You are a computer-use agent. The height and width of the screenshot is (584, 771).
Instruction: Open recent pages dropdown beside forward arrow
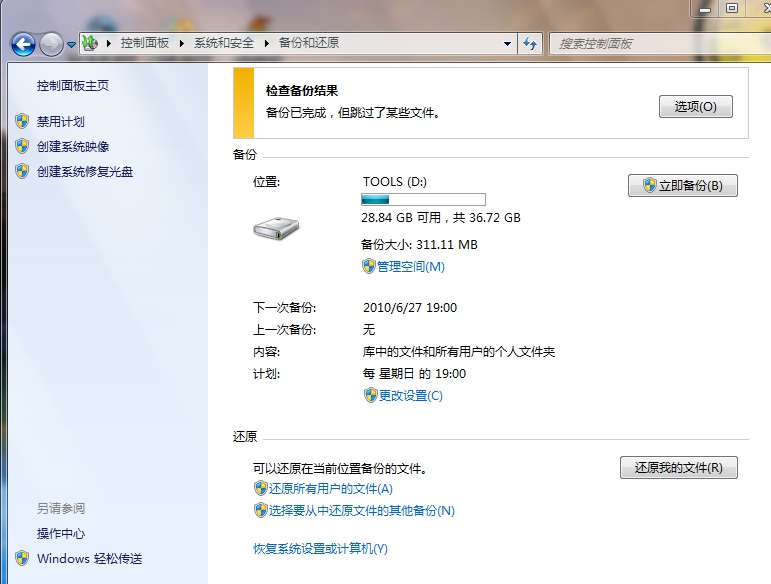click(x=71, y=45)
